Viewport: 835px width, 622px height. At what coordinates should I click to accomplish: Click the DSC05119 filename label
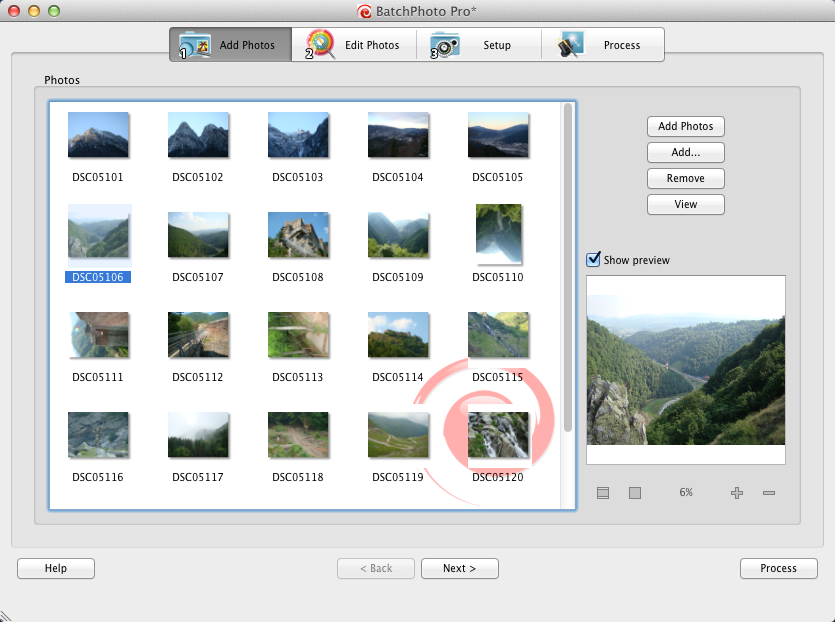click(398, 478)
